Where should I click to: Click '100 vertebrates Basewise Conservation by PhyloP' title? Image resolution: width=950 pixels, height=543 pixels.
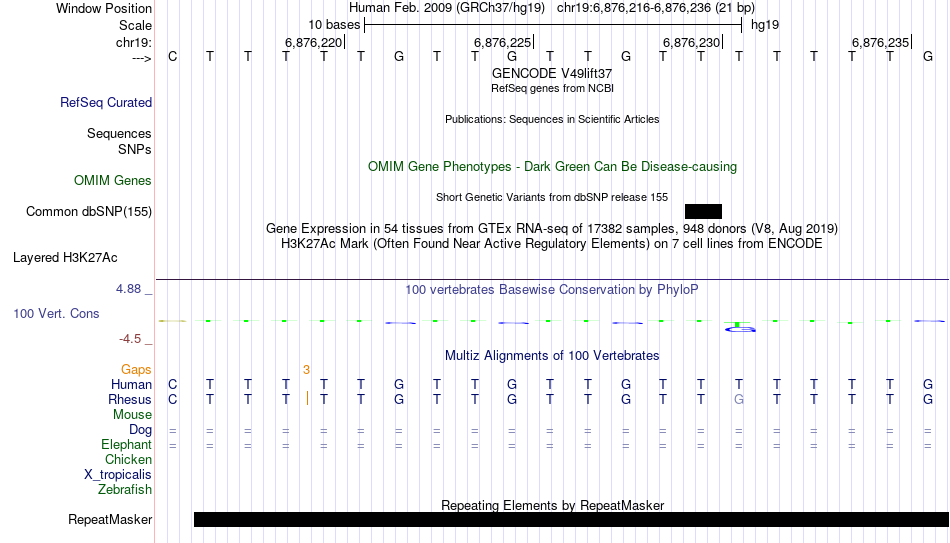coord(552,290)
